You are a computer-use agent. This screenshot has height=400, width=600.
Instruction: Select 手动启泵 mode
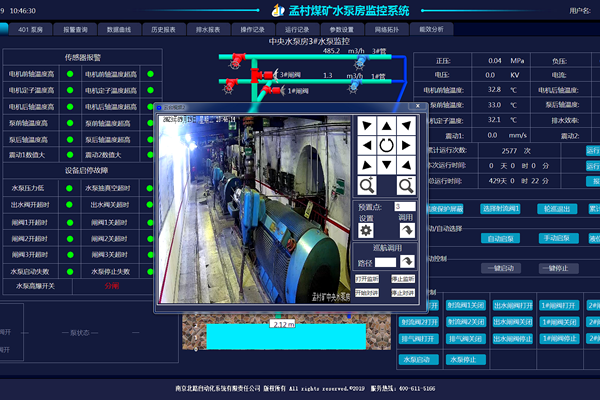(558, 239)
